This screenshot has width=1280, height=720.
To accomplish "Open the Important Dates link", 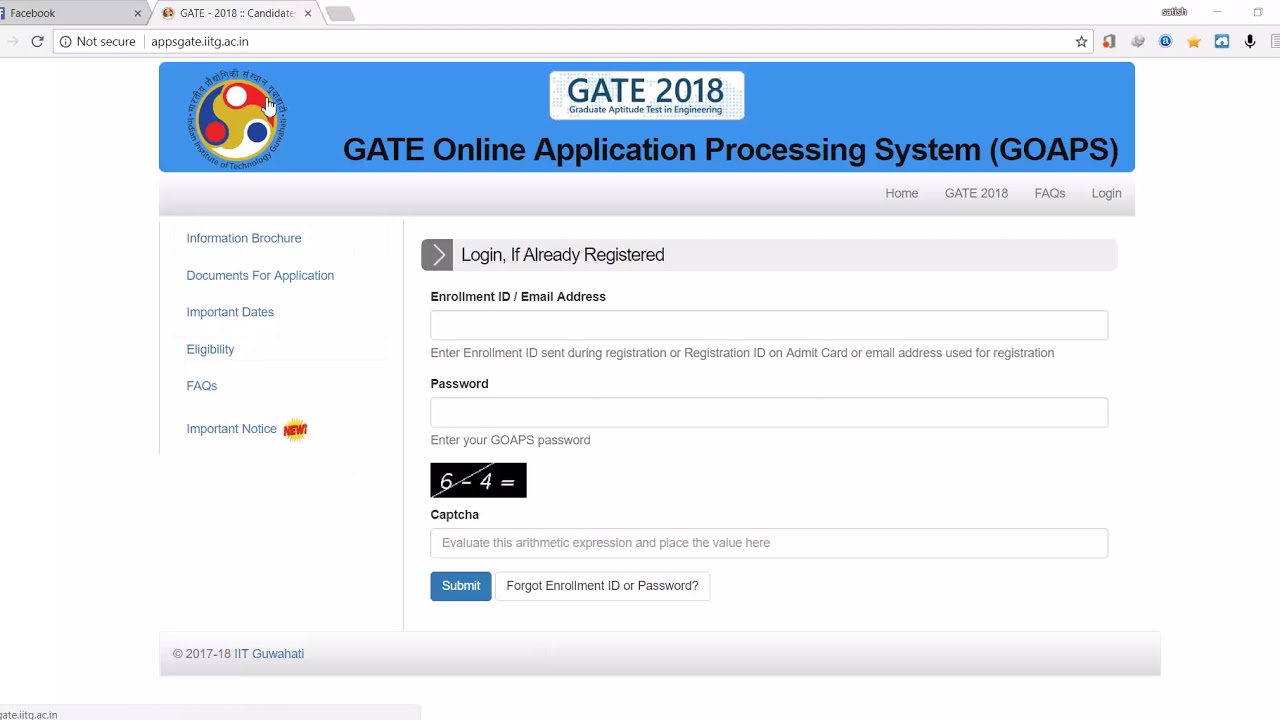I will [x=230, y=312].
